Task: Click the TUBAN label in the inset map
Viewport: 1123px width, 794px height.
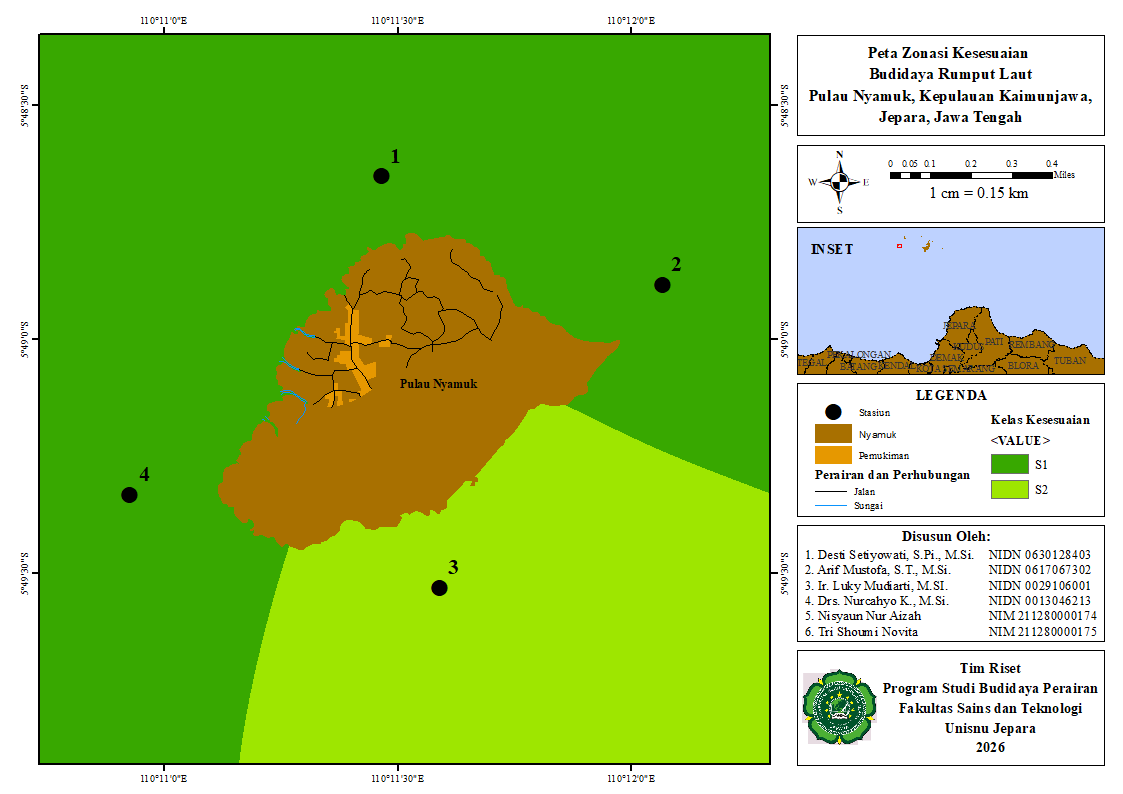Action: (1070, 361)
